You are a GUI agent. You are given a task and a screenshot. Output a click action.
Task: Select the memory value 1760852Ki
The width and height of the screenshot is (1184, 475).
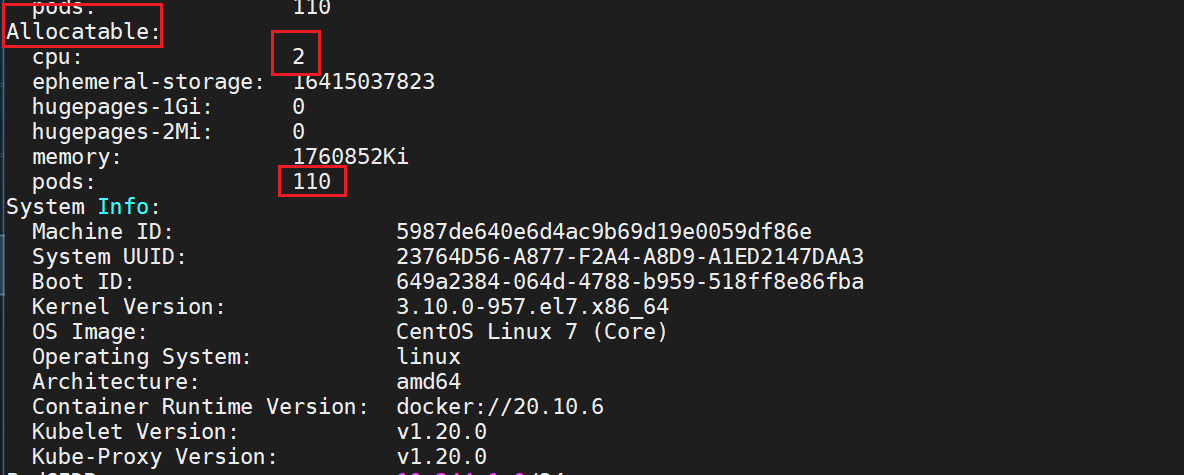pos(350,157)
